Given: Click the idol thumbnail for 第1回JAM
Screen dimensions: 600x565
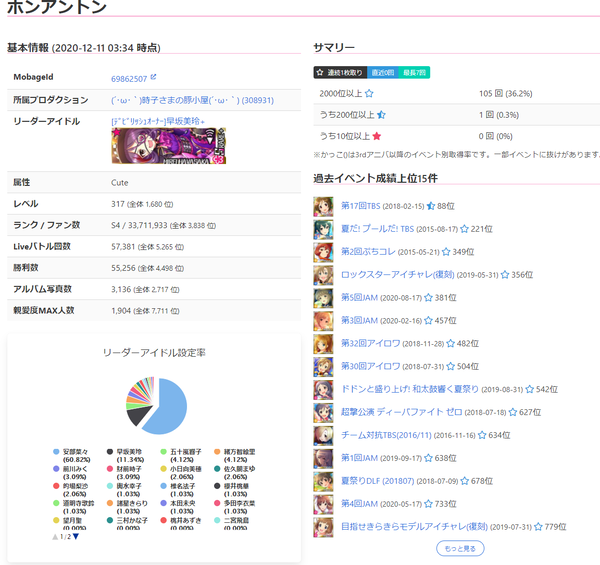Looking at the screenshot, I should (323, 459).
